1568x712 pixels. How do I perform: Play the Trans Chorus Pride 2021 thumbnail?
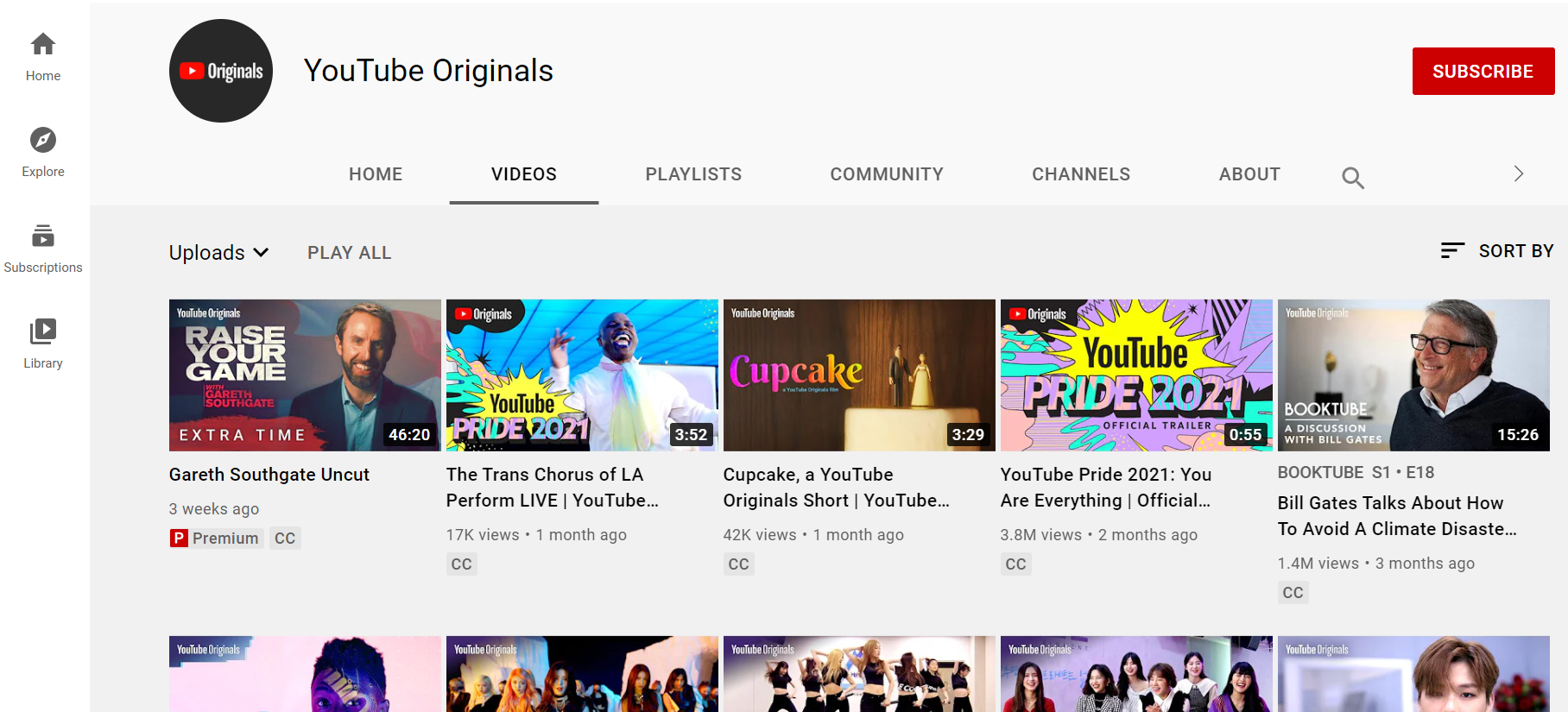coord(582,375)
